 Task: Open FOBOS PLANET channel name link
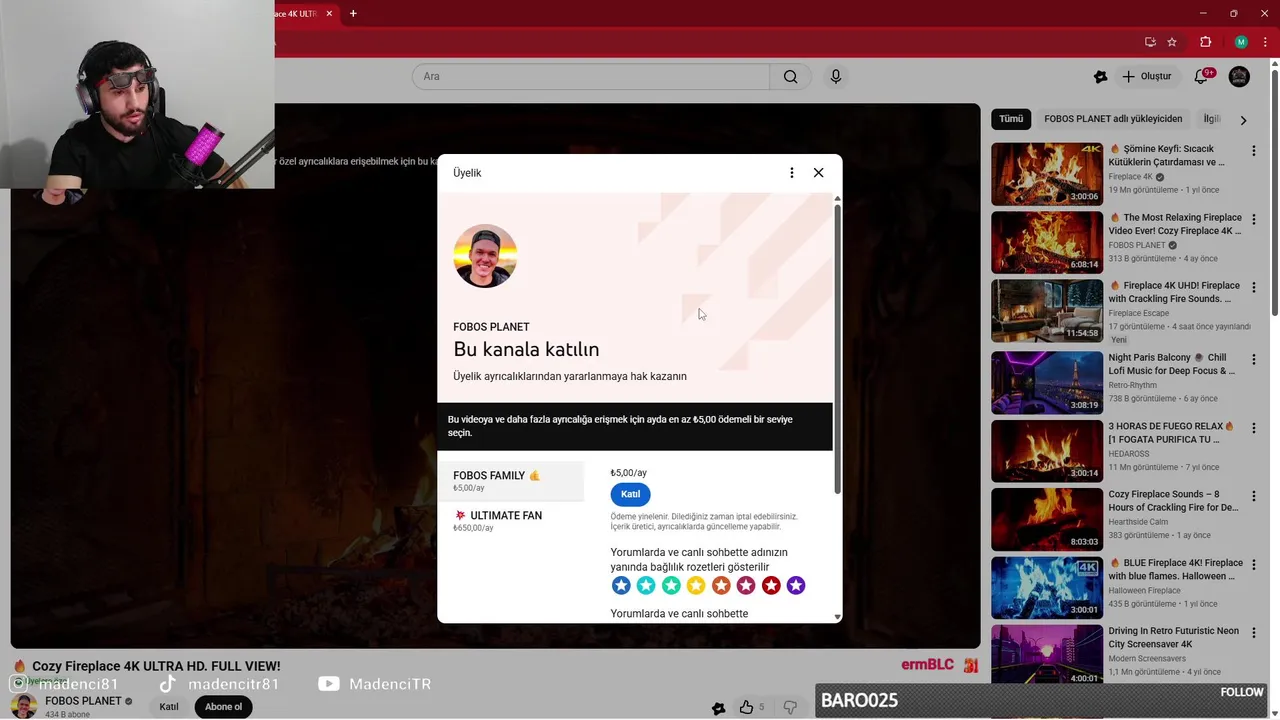coord(83,701)
